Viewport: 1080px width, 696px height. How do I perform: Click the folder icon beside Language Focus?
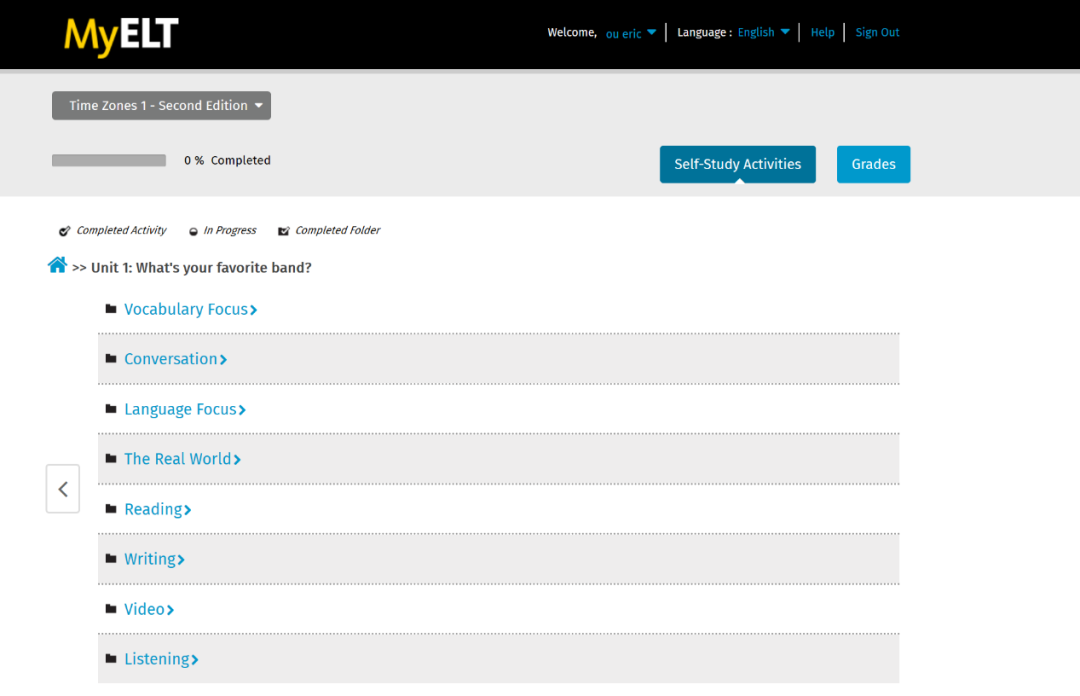111,409
